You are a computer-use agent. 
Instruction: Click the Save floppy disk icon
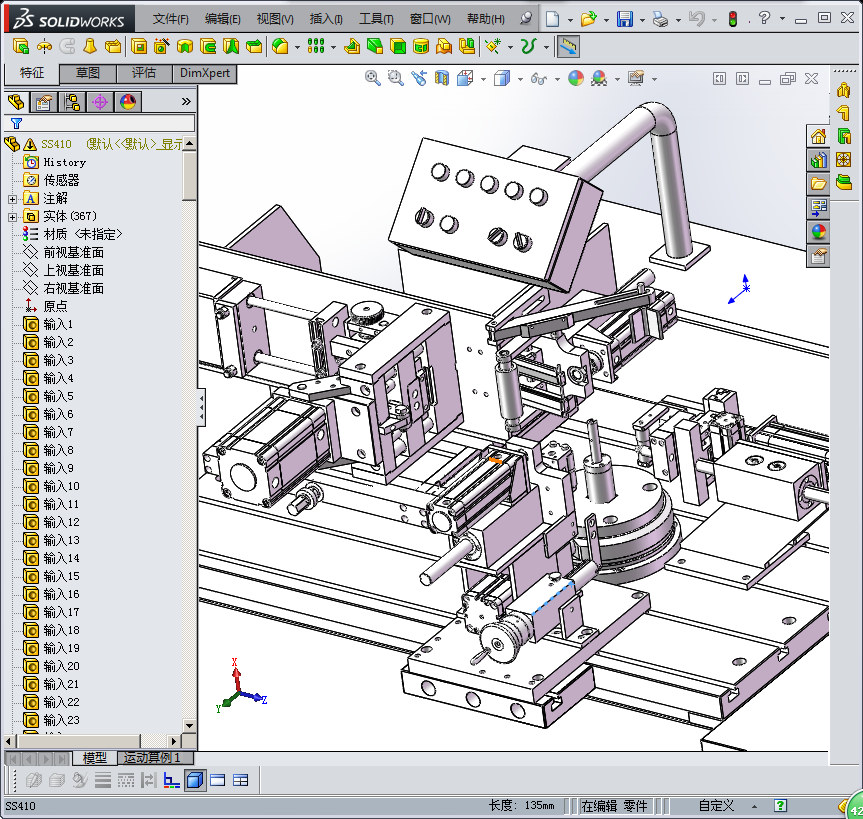[624, 19]
